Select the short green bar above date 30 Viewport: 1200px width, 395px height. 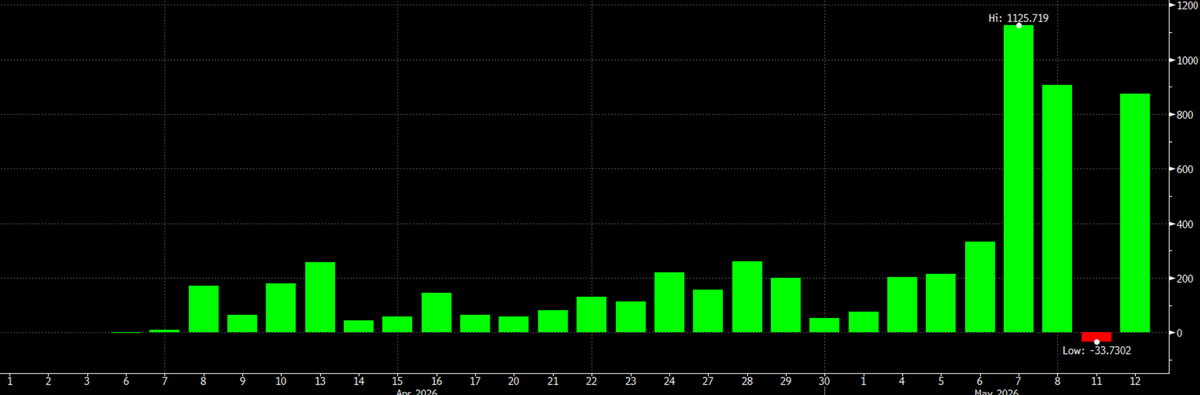pos(825,325)
